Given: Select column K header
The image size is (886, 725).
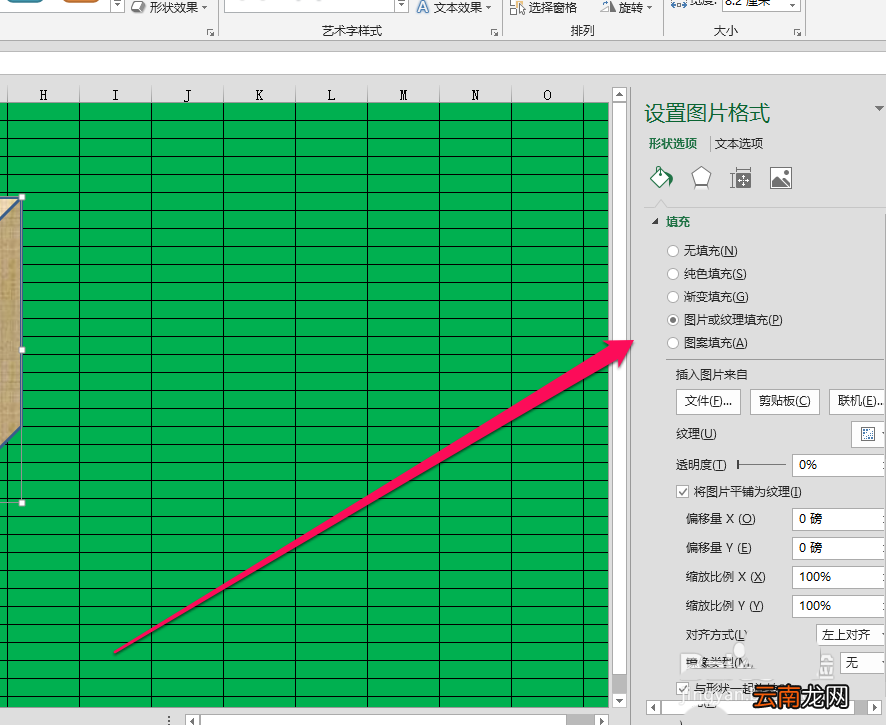Looking at the screenshot, I should tap(259, 94).
